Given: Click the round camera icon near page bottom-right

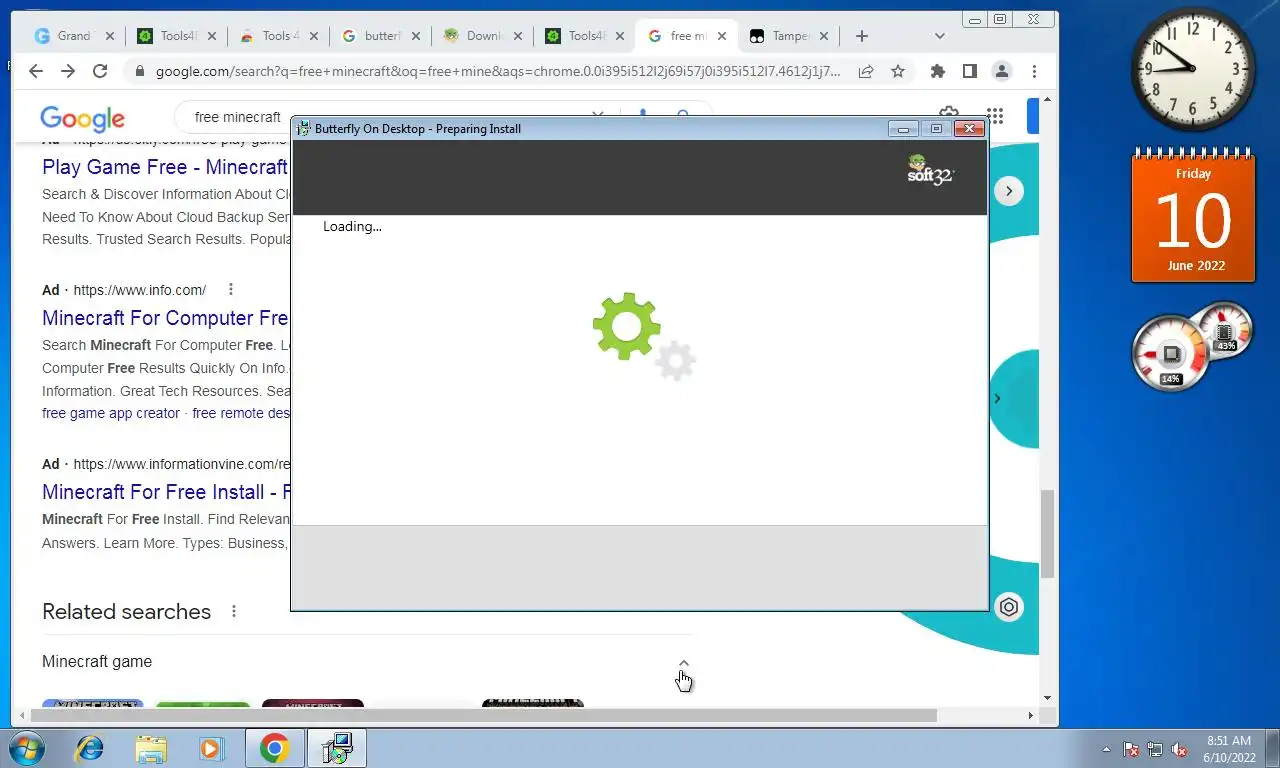Looking at the screenshot, I should coord(1008,607).
